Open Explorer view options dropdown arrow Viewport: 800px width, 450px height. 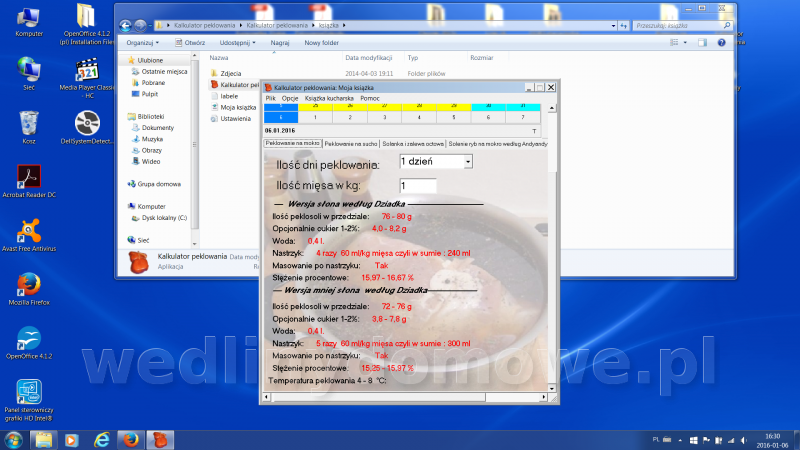685,43
